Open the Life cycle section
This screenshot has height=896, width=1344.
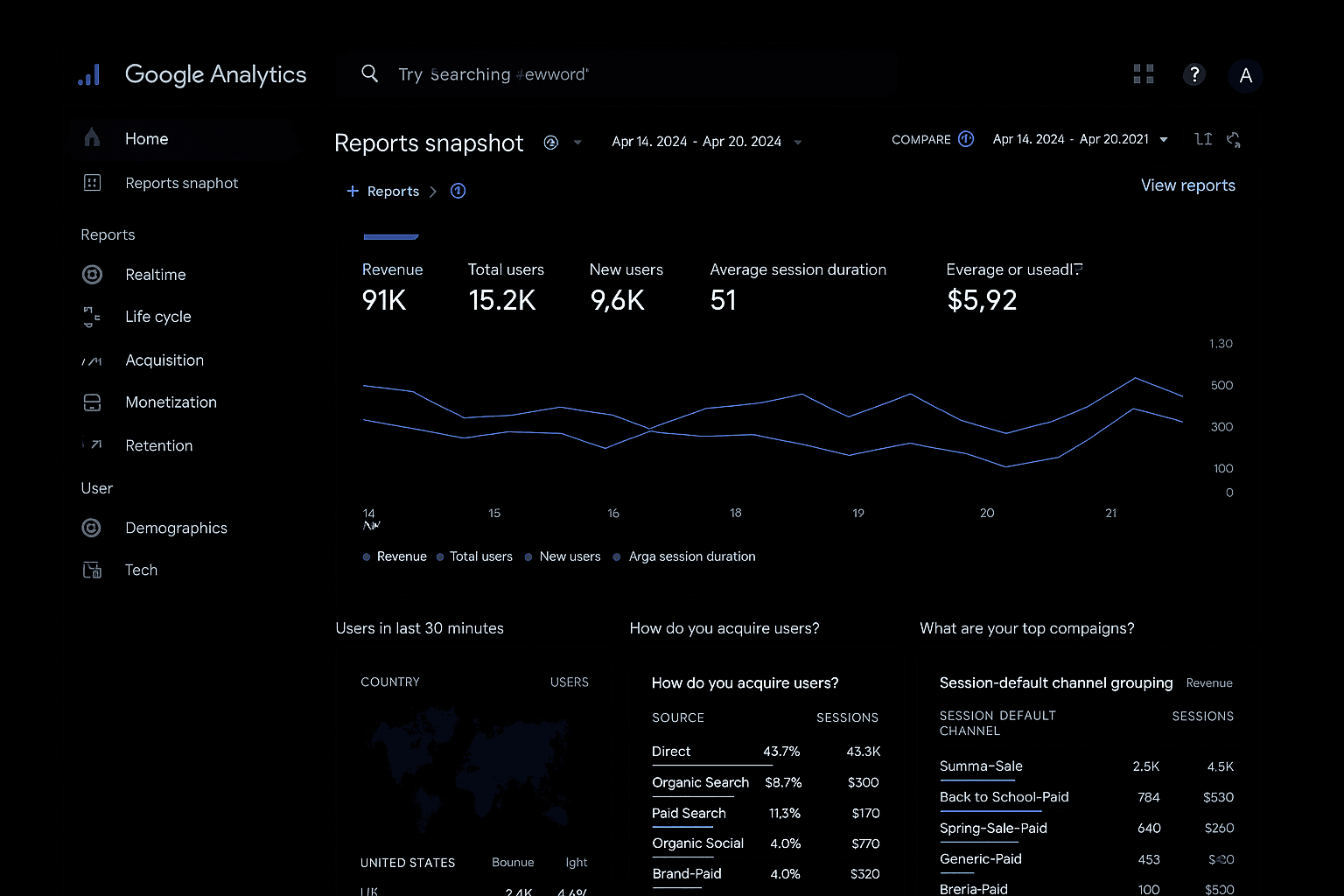click(x=157, y=317)
